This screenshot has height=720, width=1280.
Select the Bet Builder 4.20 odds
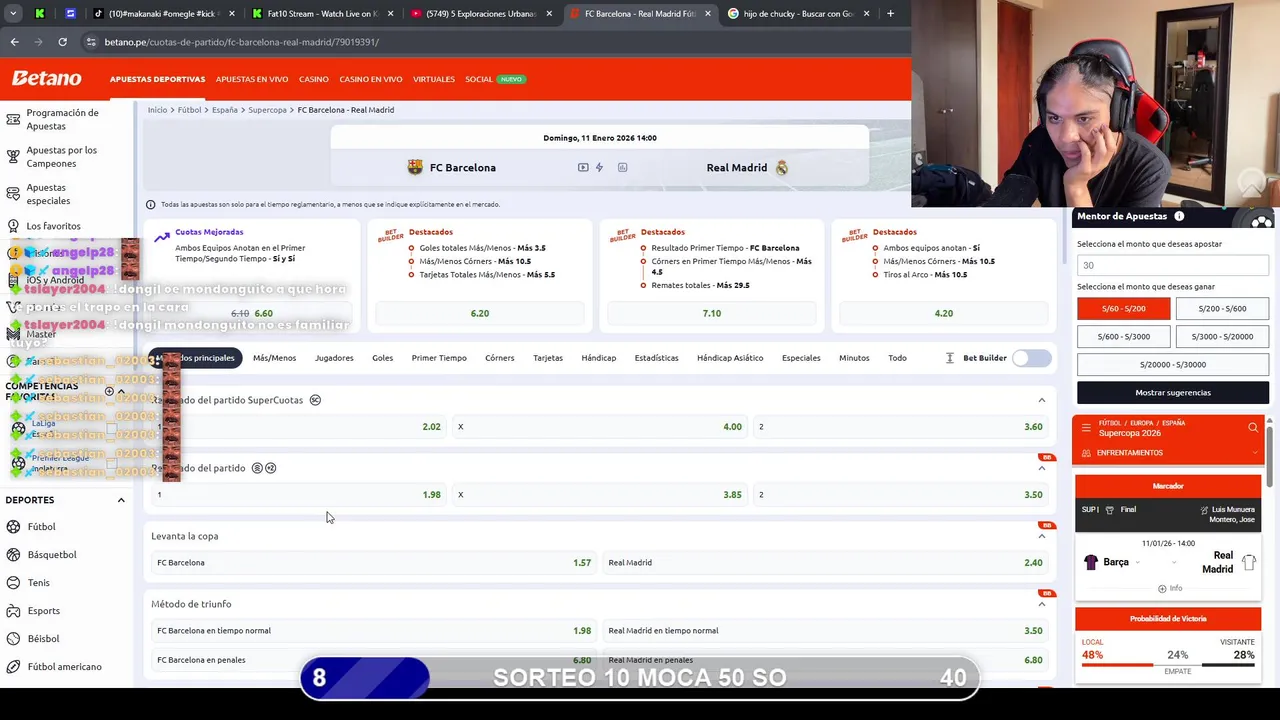click(943, 313)
